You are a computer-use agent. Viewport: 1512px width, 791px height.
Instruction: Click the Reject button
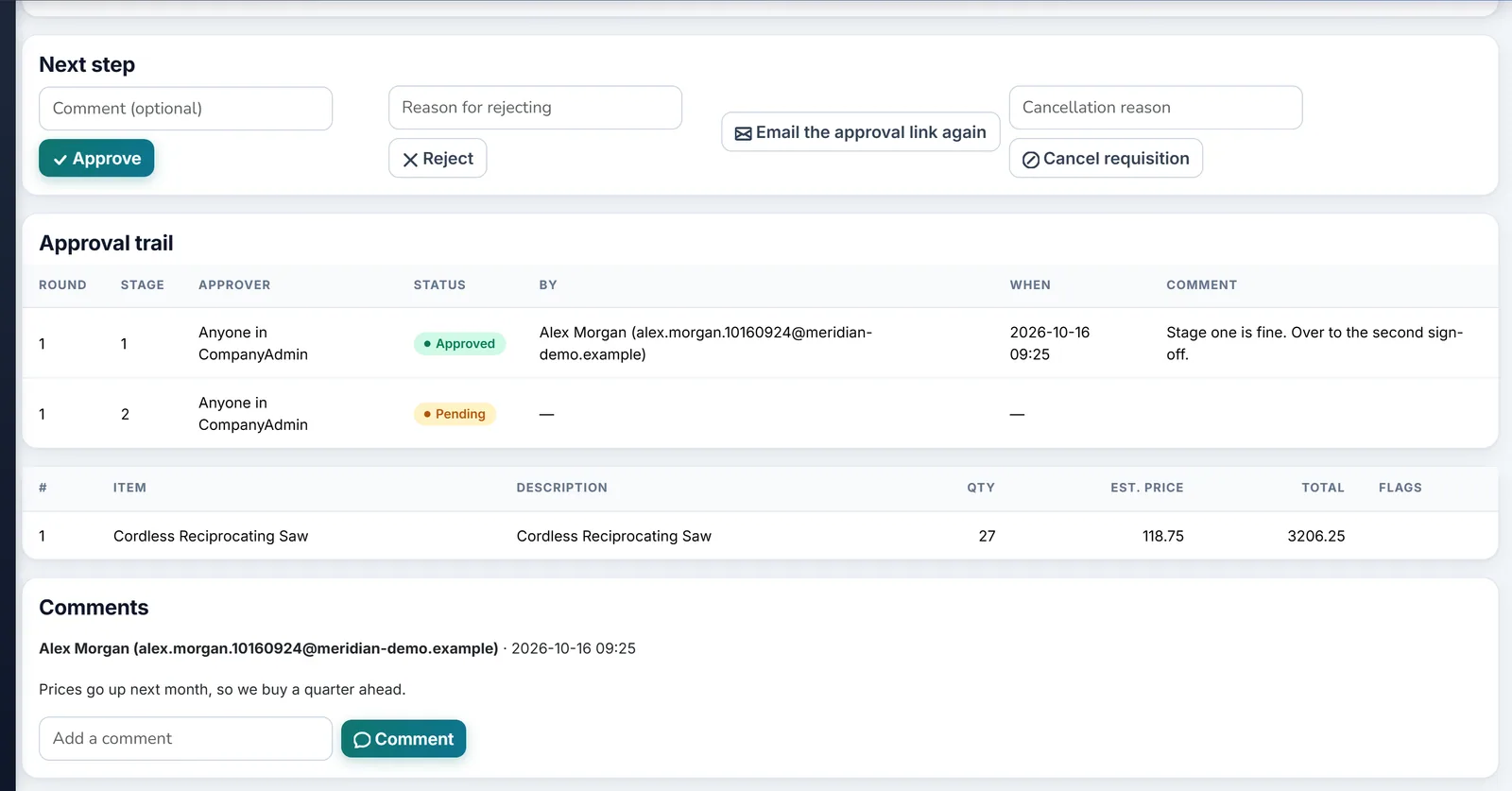pyautogui.click(x=438, y=159)
